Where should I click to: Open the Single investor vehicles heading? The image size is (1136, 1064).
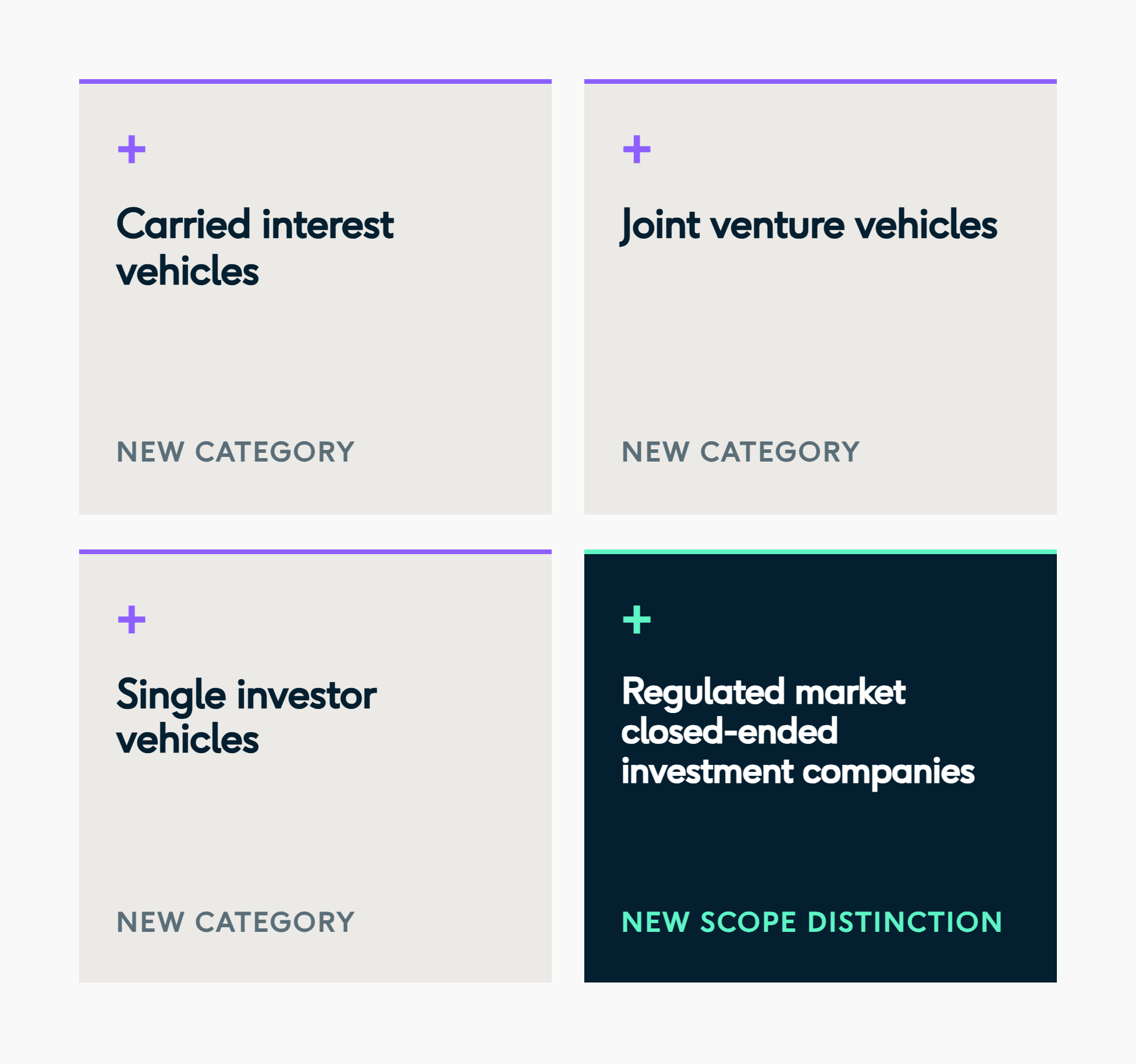point(246,716)
